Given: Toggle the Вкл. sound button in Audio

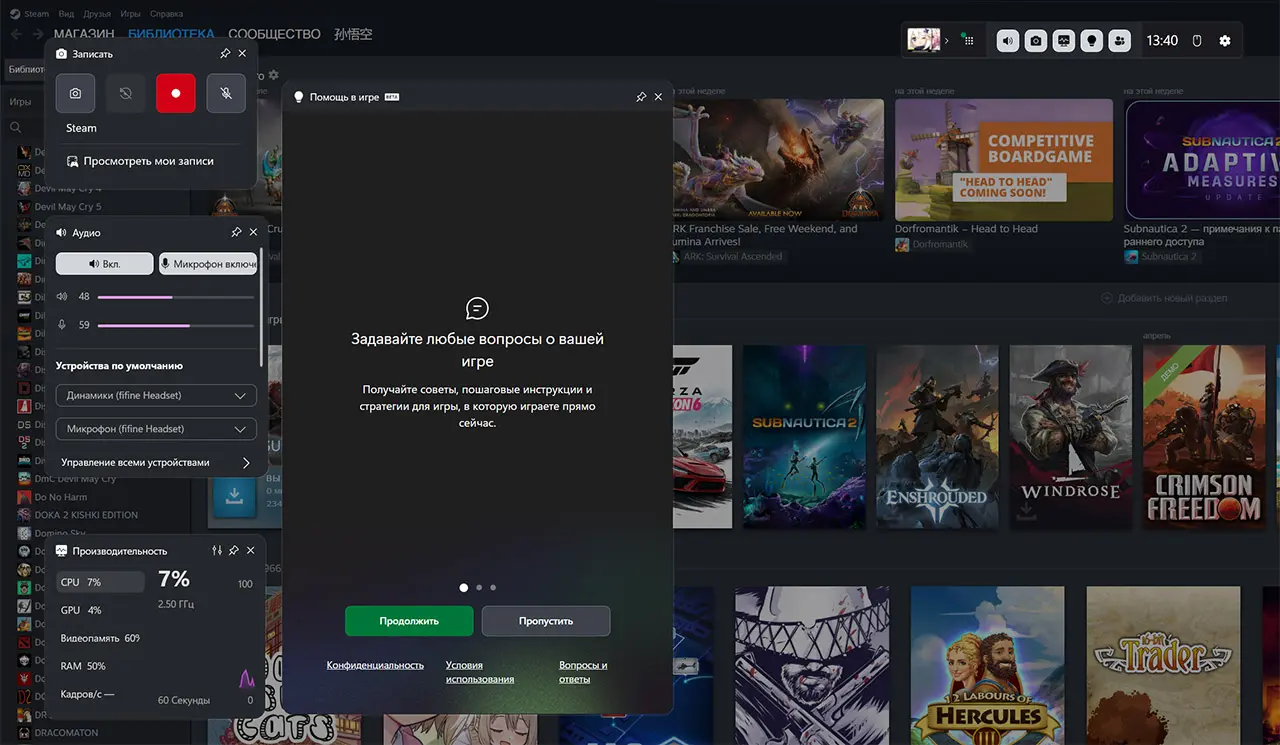Looking at the screenshot, I should (x=105, y=264).
